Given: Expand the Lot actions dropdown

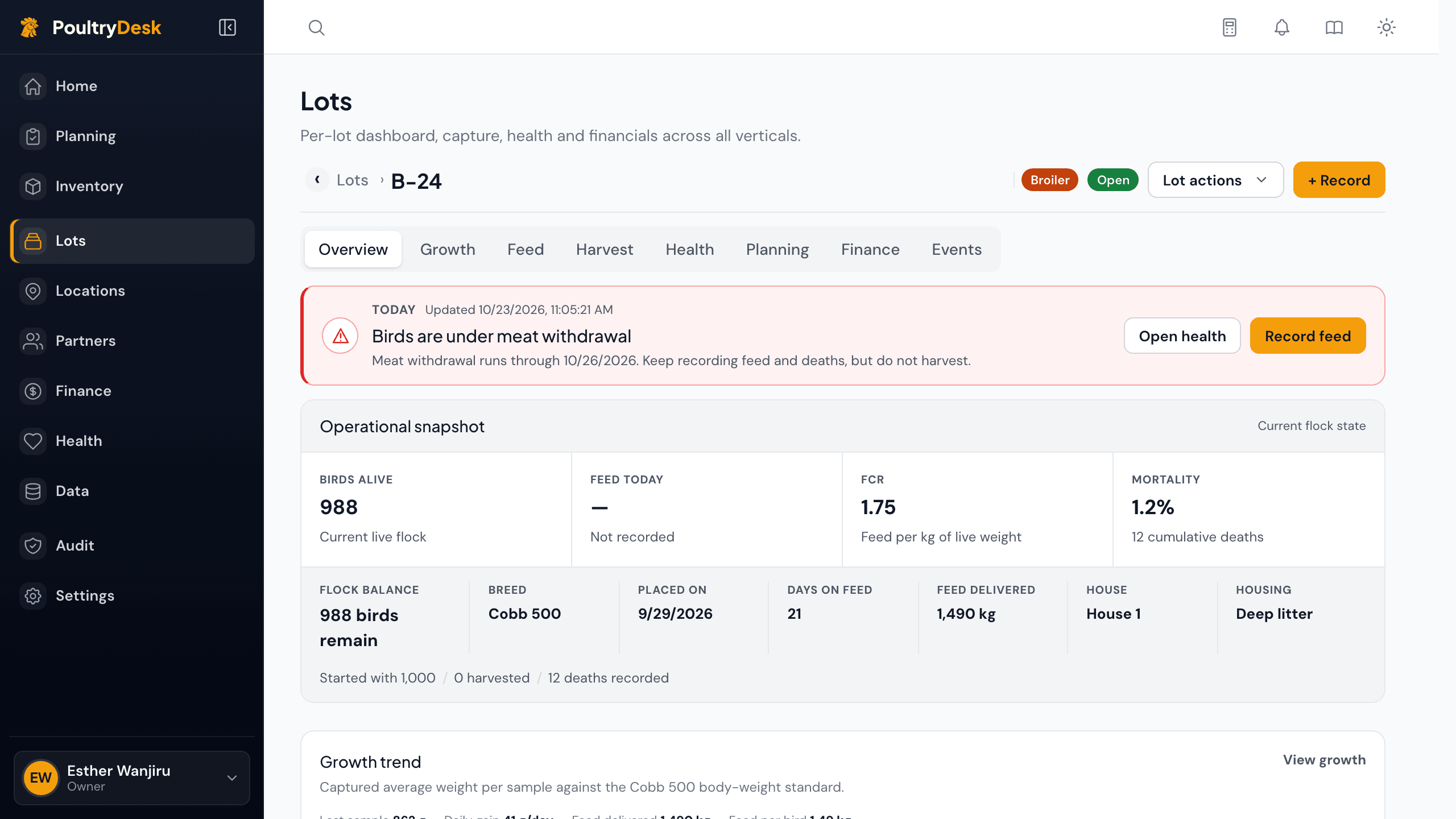Looking at the screenshot, I should coord(1215,180).
